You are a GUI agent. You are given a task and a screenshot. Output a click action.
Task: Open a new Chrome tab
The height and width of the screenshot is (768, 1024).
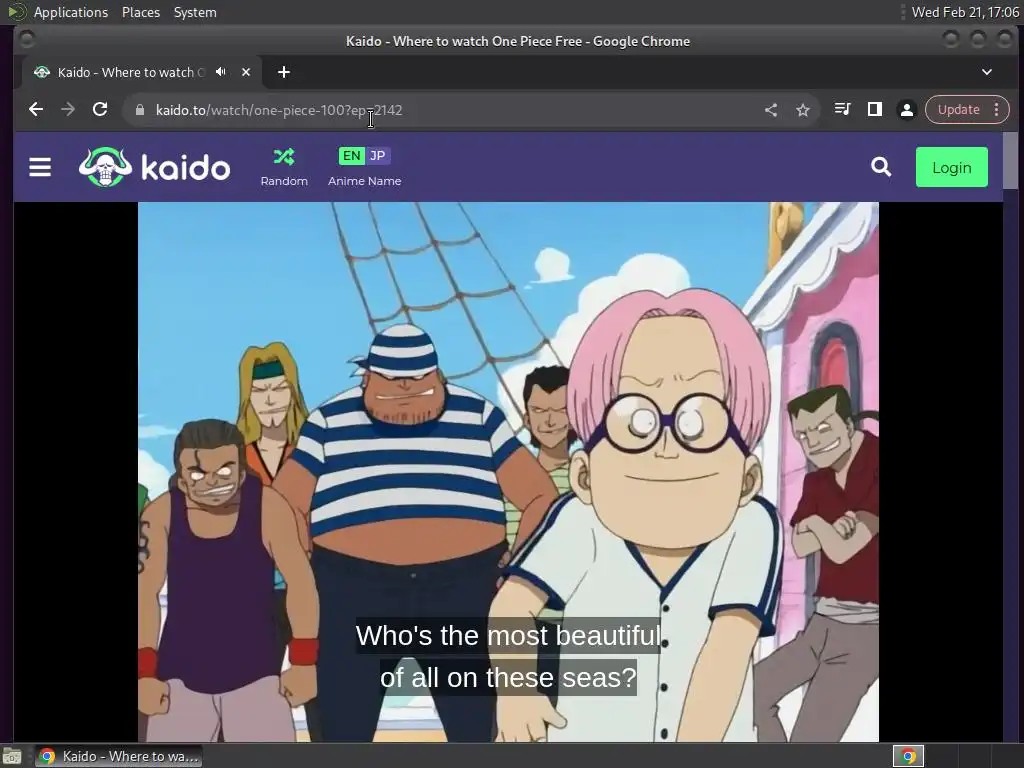click(283, 72)
